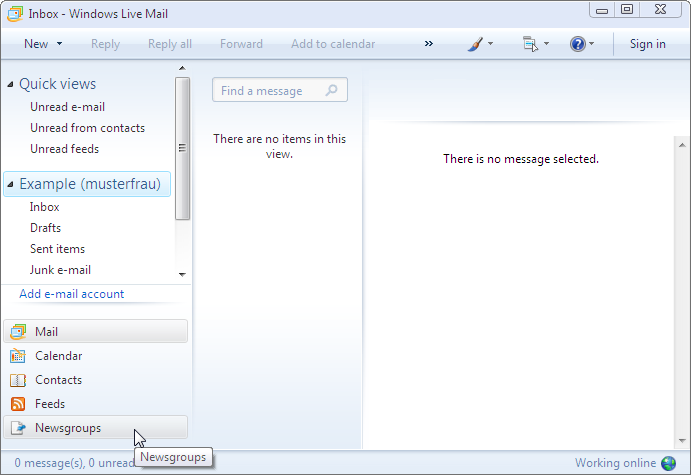Open the Feeds RSS icon

[18, 404]
